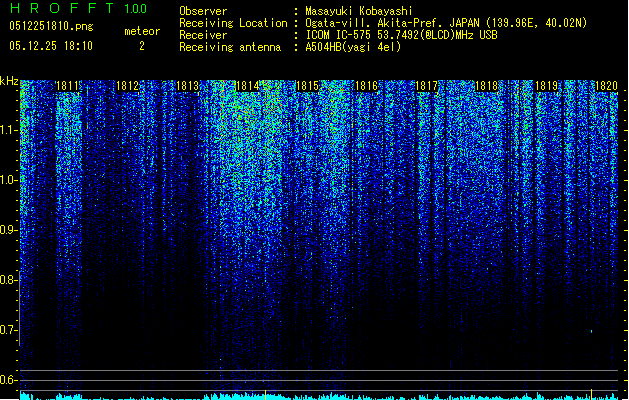Click the 1.0 kHz frequency axis label
629x400 pixels.
click(8, 180)
